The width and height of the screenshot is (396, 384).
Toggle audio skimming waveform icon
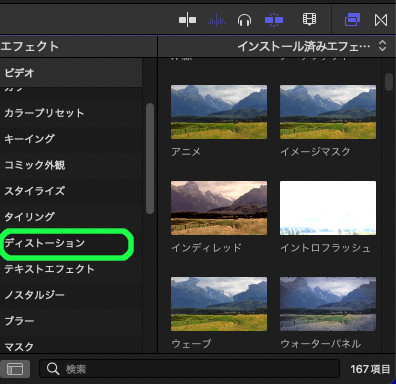click(x=216, y=20)
